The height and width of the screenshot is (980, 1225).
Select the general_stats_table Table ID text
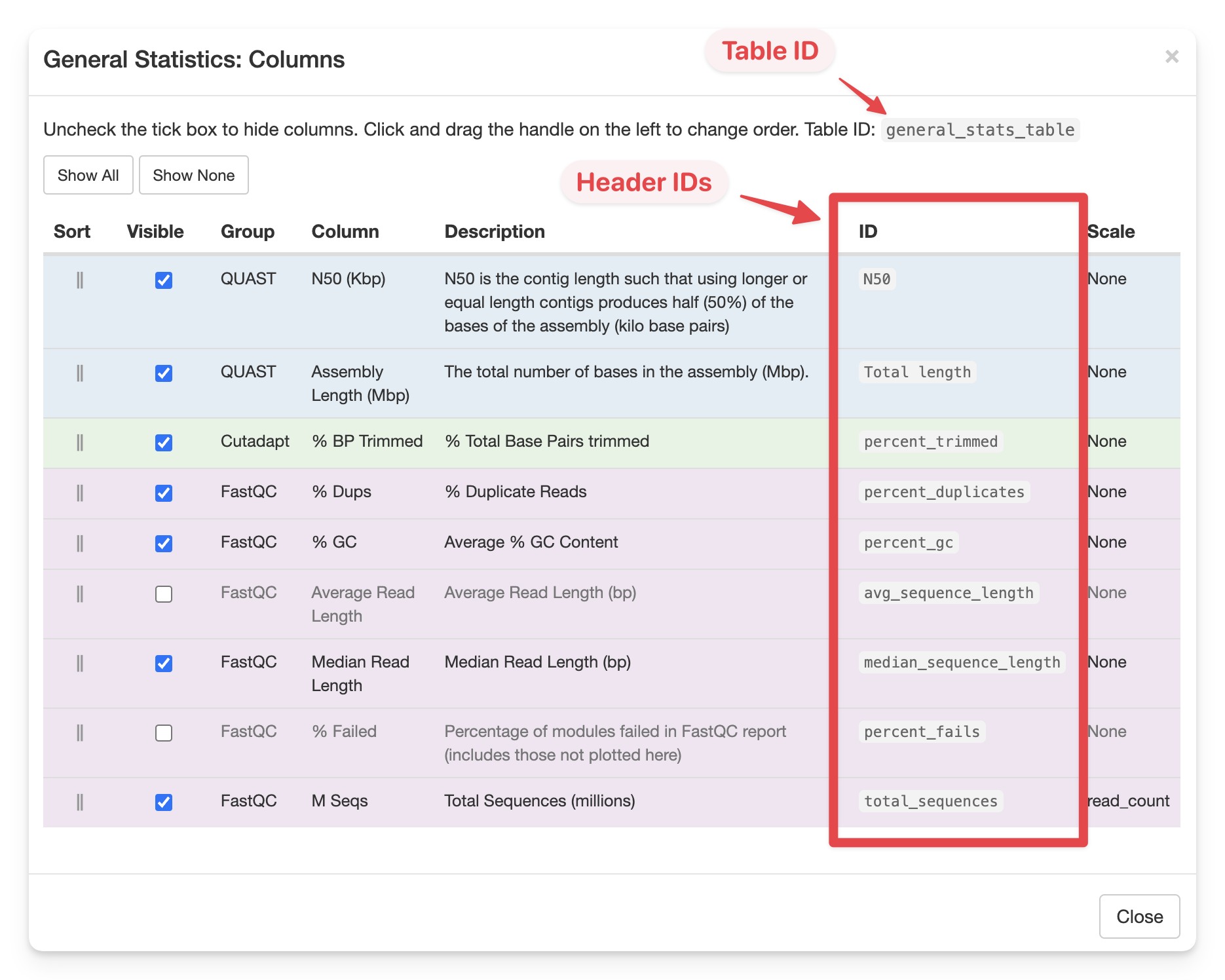(x=981, y=130)
